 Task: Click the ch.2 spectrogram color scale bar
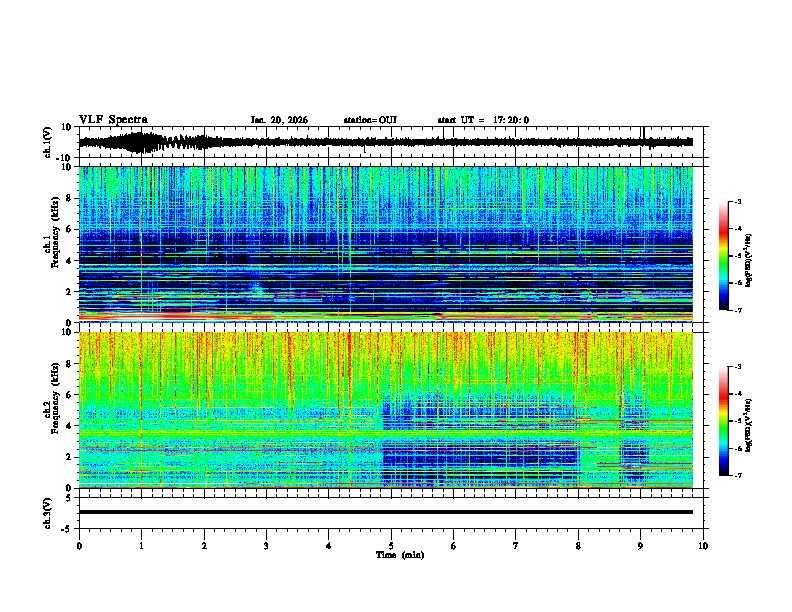pyautogui.click(x=724, y=421)
